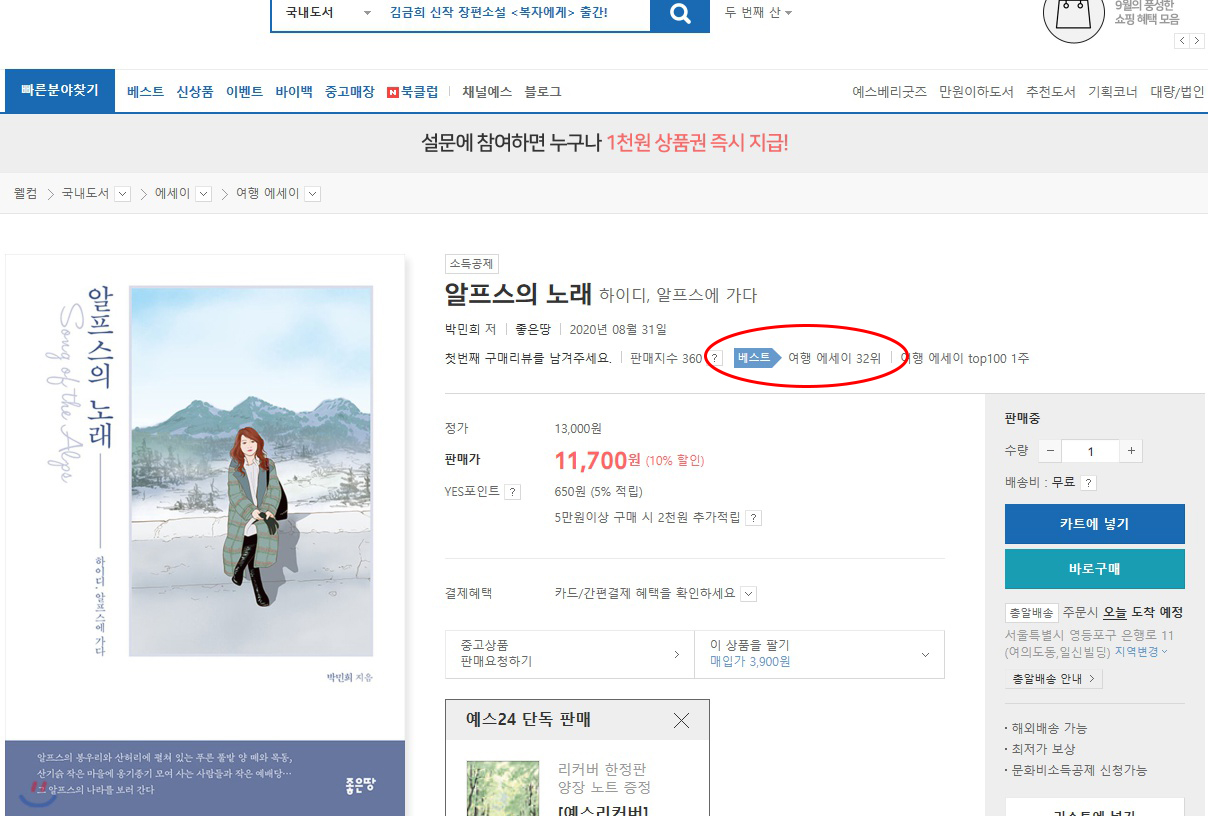The image size is (1208, 816).
Task: Click the 해외배송 가능 text
Action: click(1049, 728)
